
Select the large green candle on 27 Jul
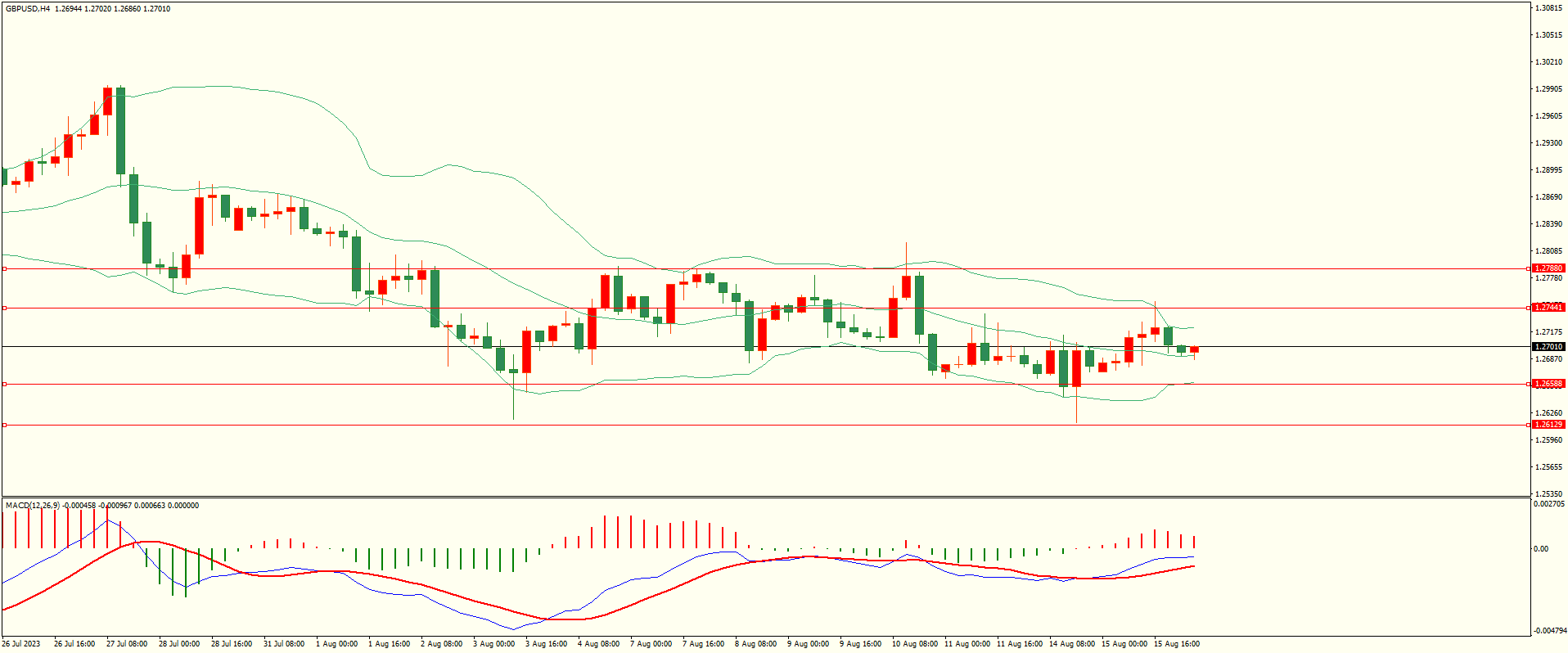tap(121, 131)
